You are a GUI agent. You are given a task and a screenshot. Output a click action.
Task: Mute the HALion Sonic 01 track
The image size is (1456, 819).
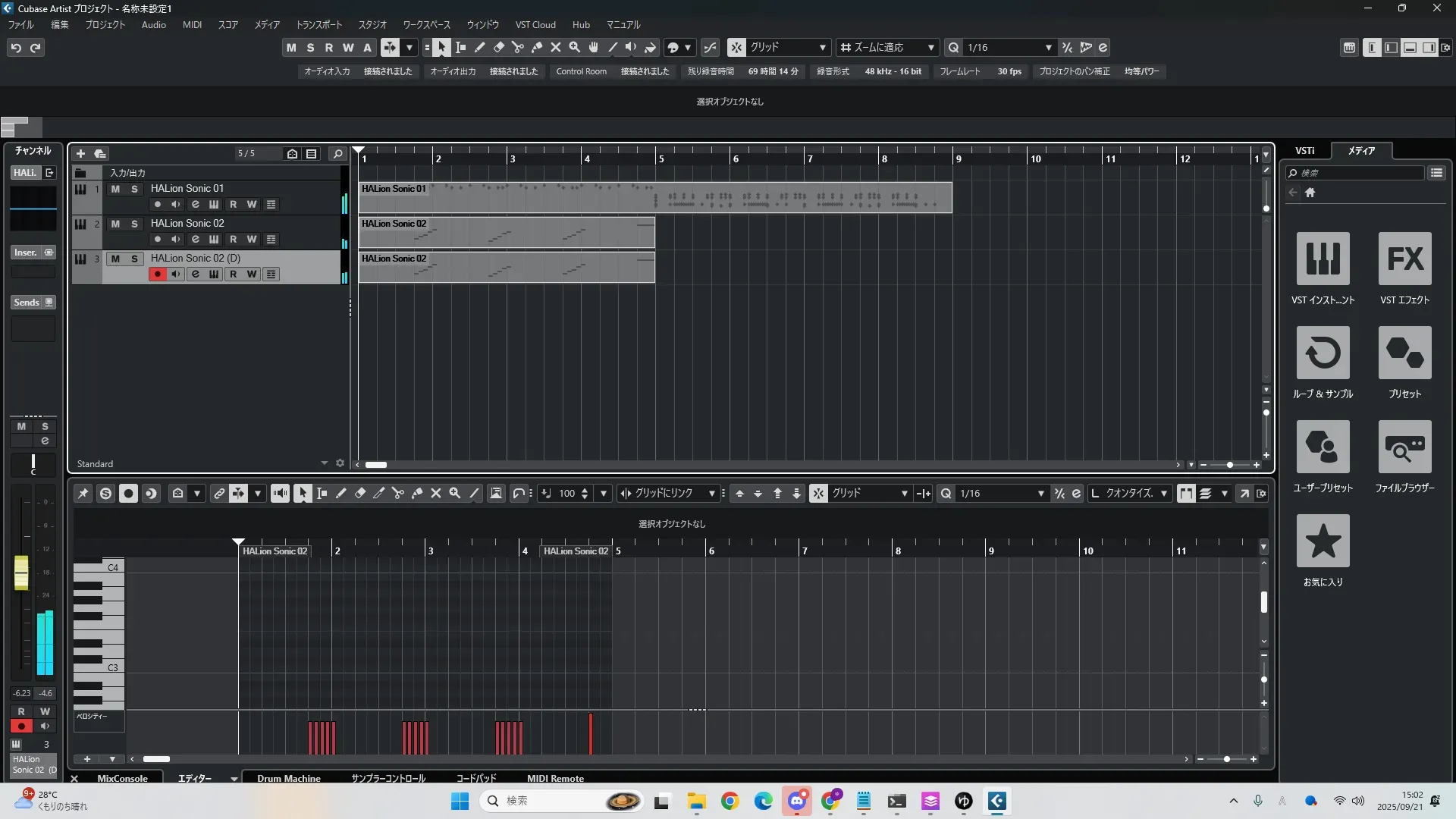tap(115, 189)
